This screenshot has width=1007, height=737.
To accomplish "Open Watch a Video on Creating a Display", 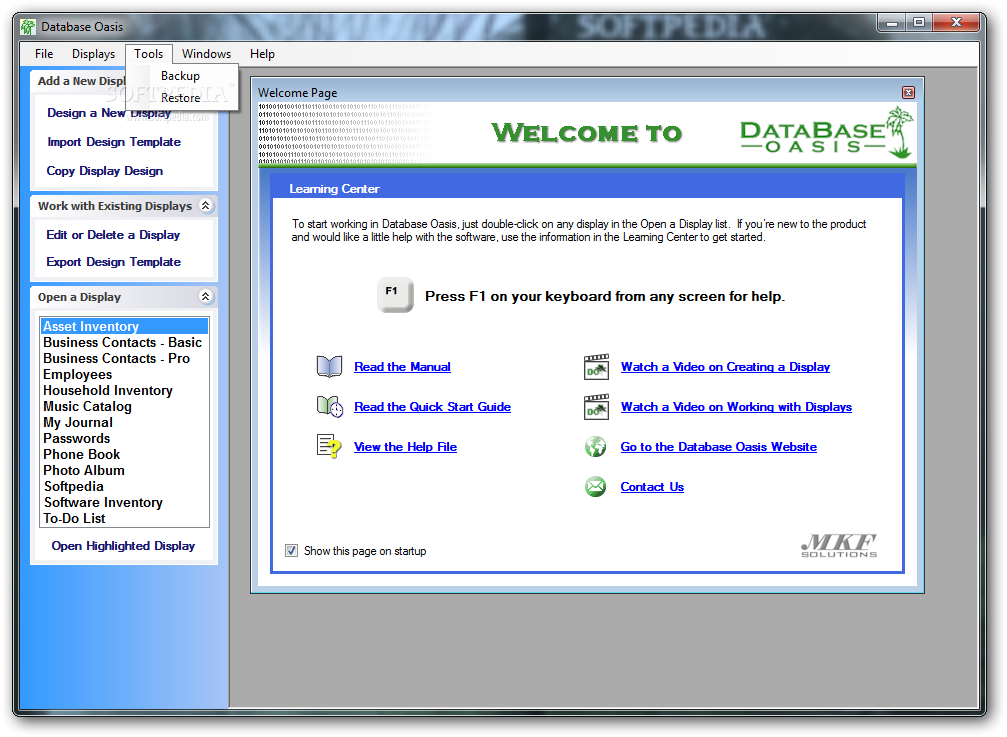I will (725, 367).
